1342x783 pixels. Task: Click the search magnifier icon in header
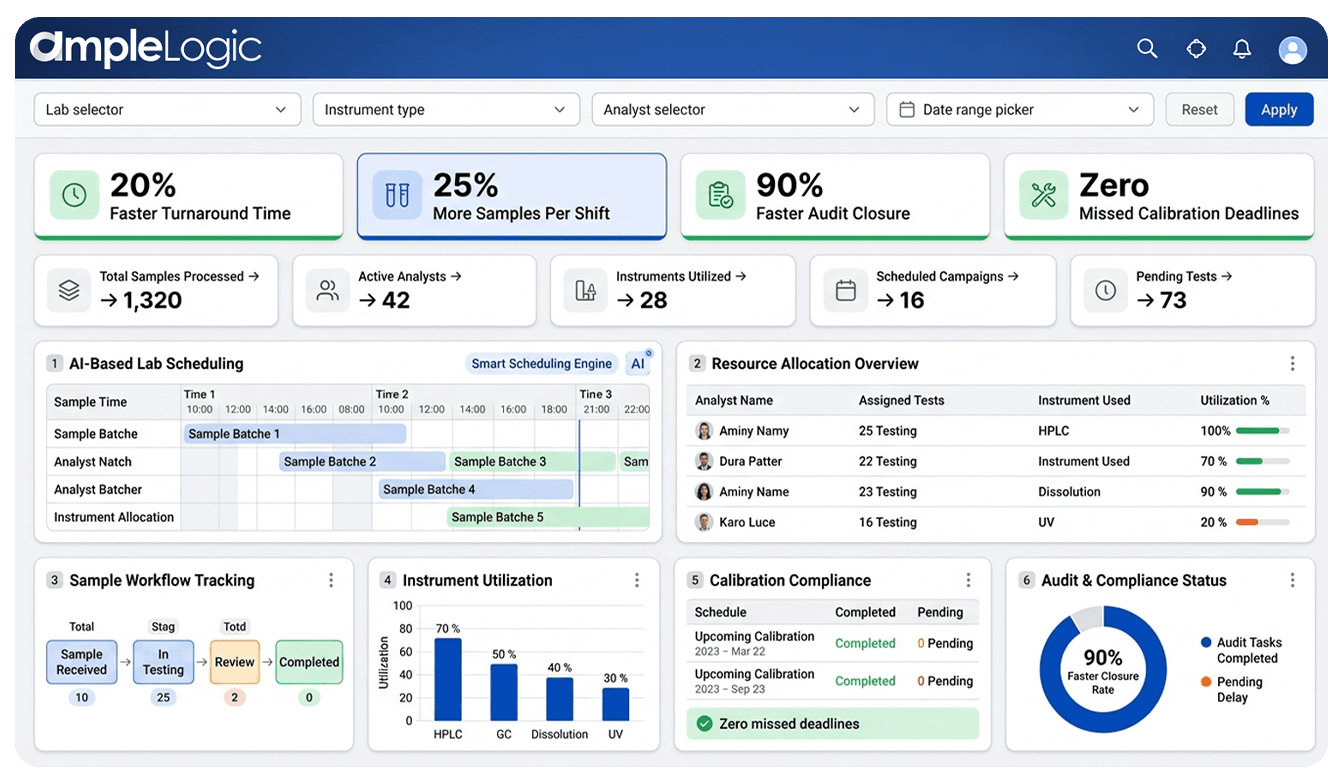[1147, 49]
